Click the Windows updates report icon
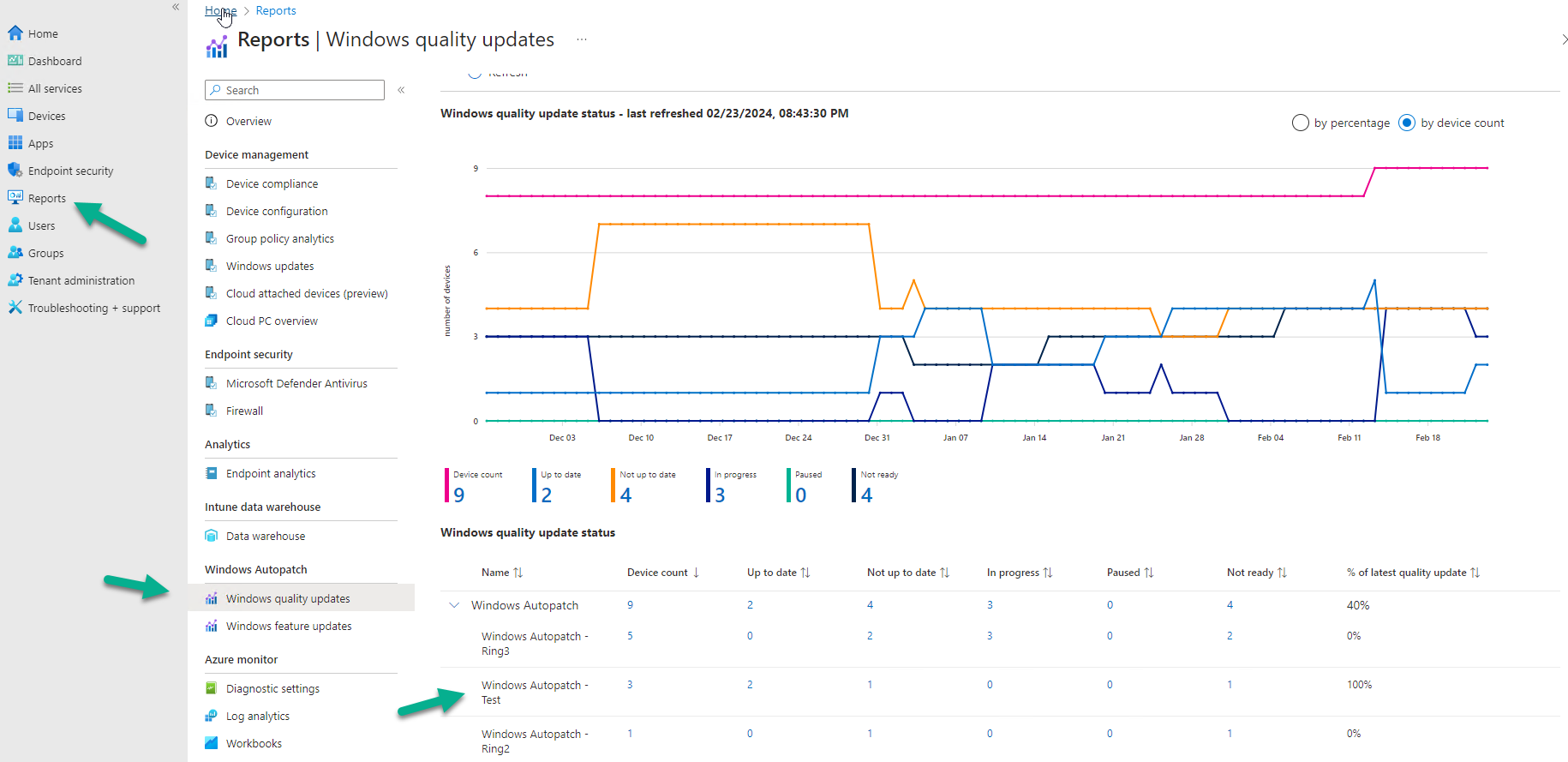 point(212,266)
